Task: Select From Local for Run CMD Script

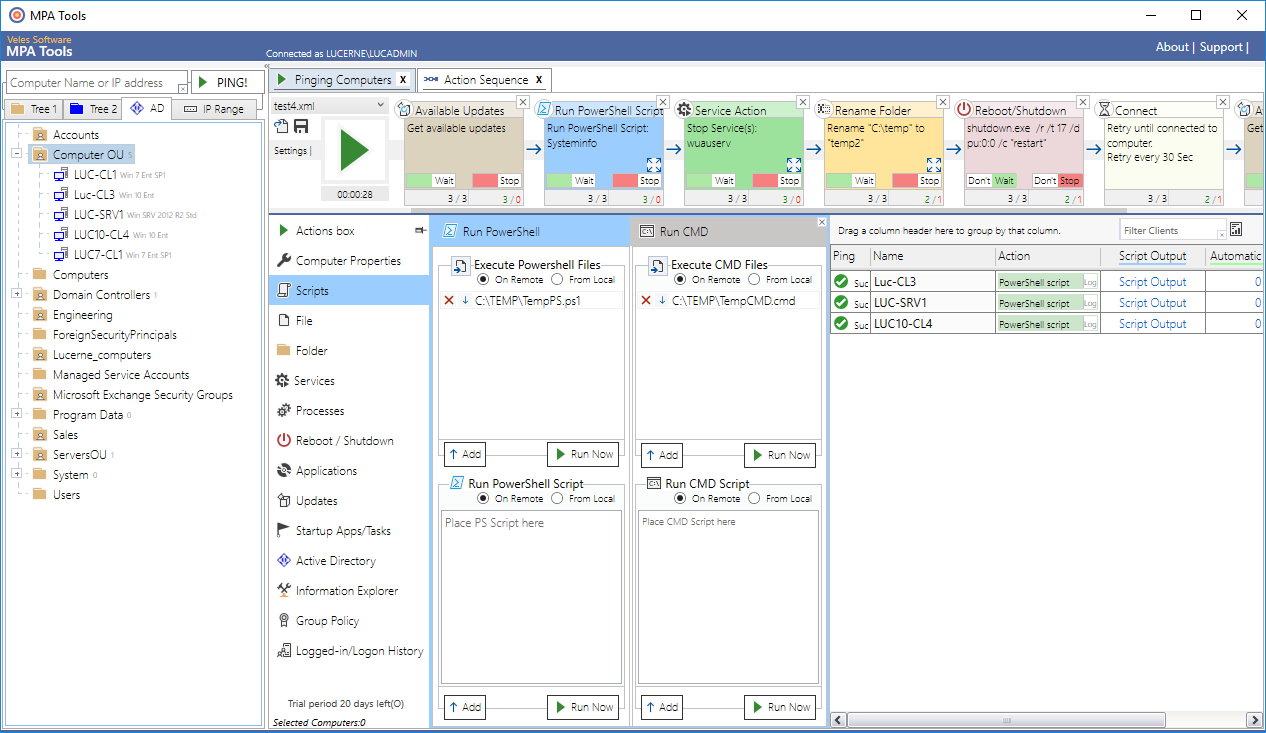Action: pyautogui.click(x=754, y=498)
